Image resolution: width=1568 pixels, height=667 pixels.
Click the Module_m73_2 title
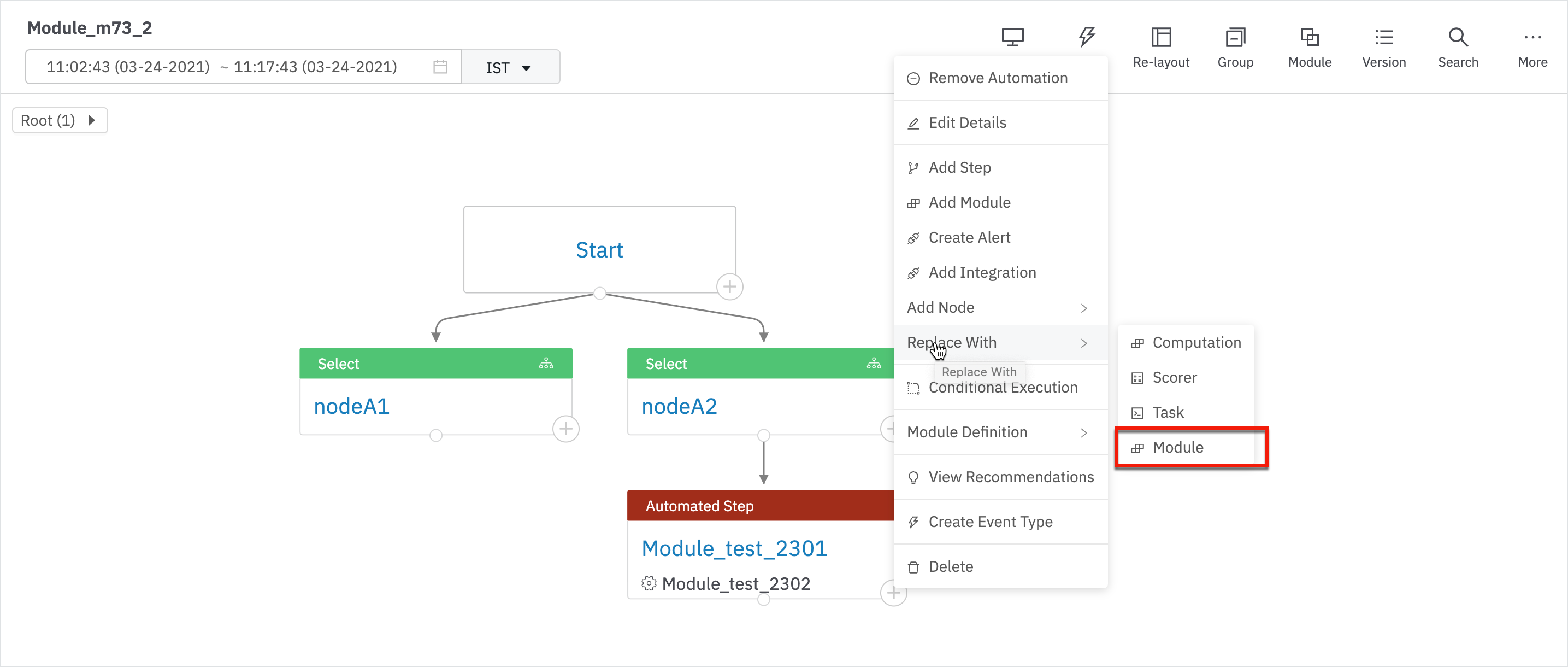[90, 28]
